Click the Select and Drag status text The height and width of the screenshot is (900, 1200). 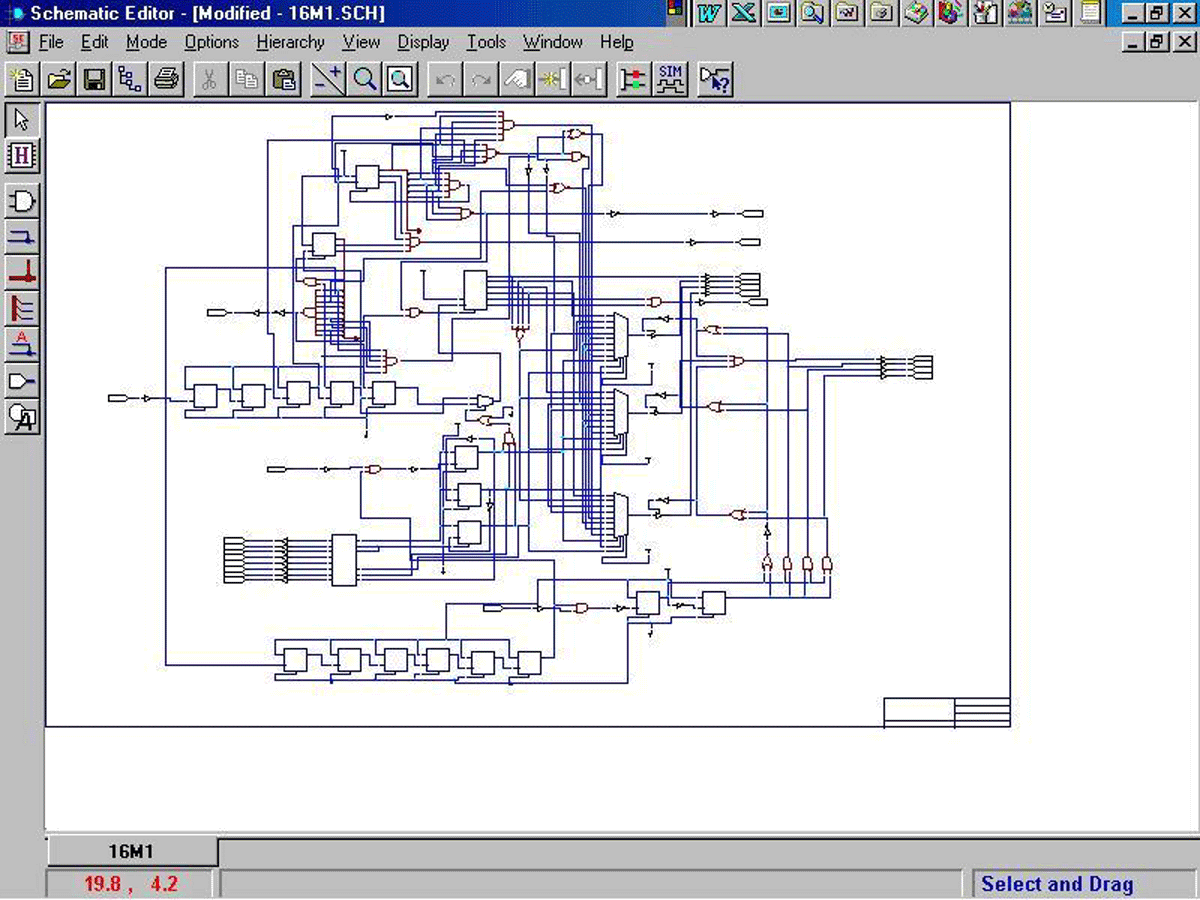pos(1058,884)
